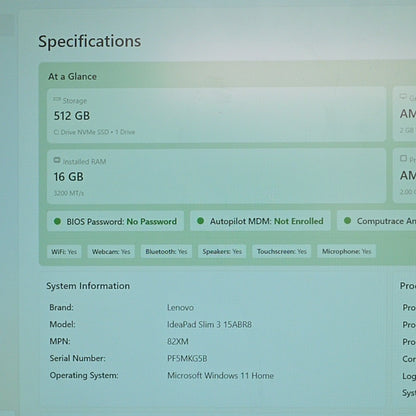The width and height of the screenshot is (416, 416).
Task: Select the Webcam: Yes badge
Action: click(x=111, y=252)
